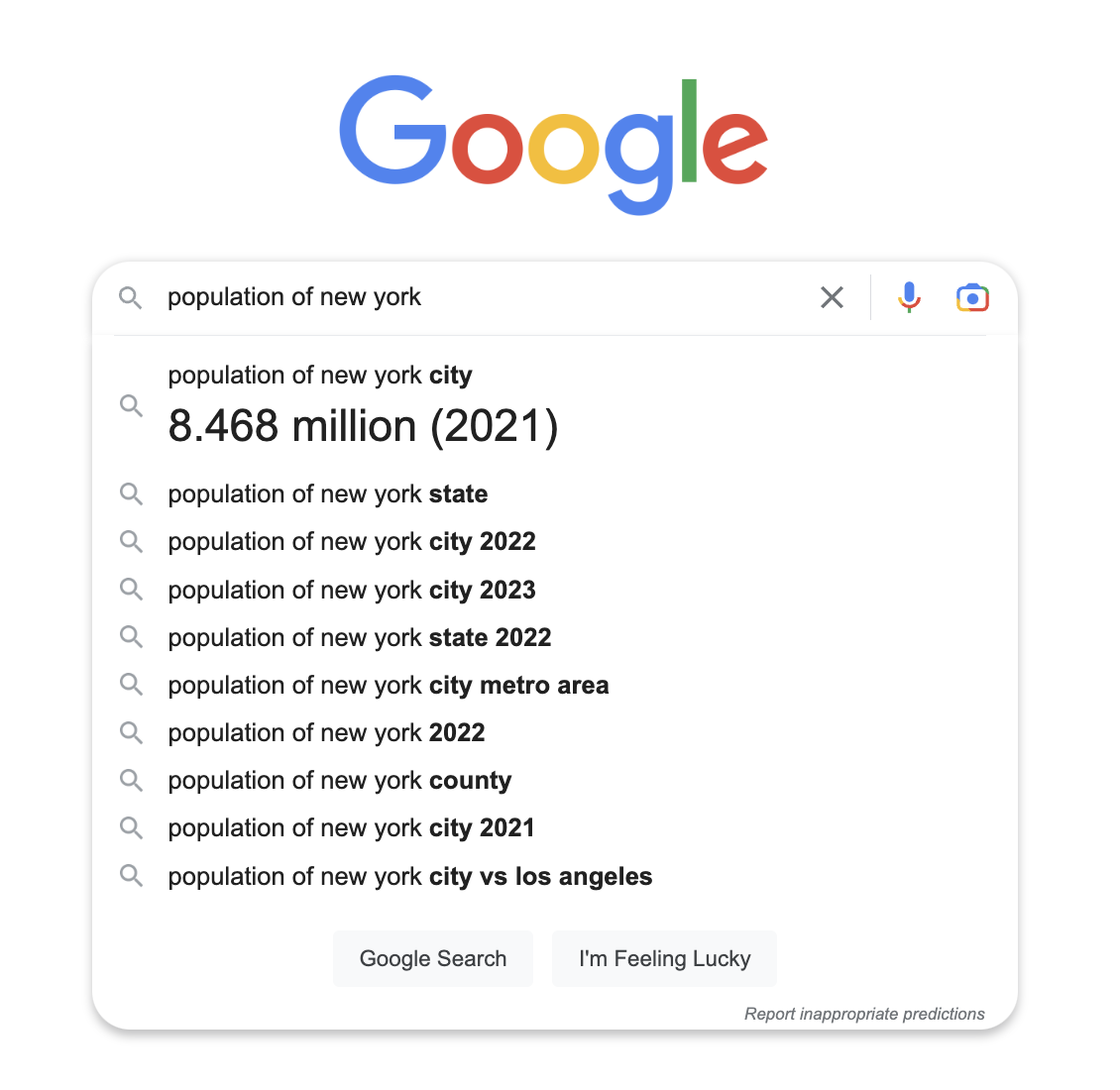Screen dimensions: 1120x1090
Task: Select suggestion 'population of new york city metro area'
Action: [389, 685]
